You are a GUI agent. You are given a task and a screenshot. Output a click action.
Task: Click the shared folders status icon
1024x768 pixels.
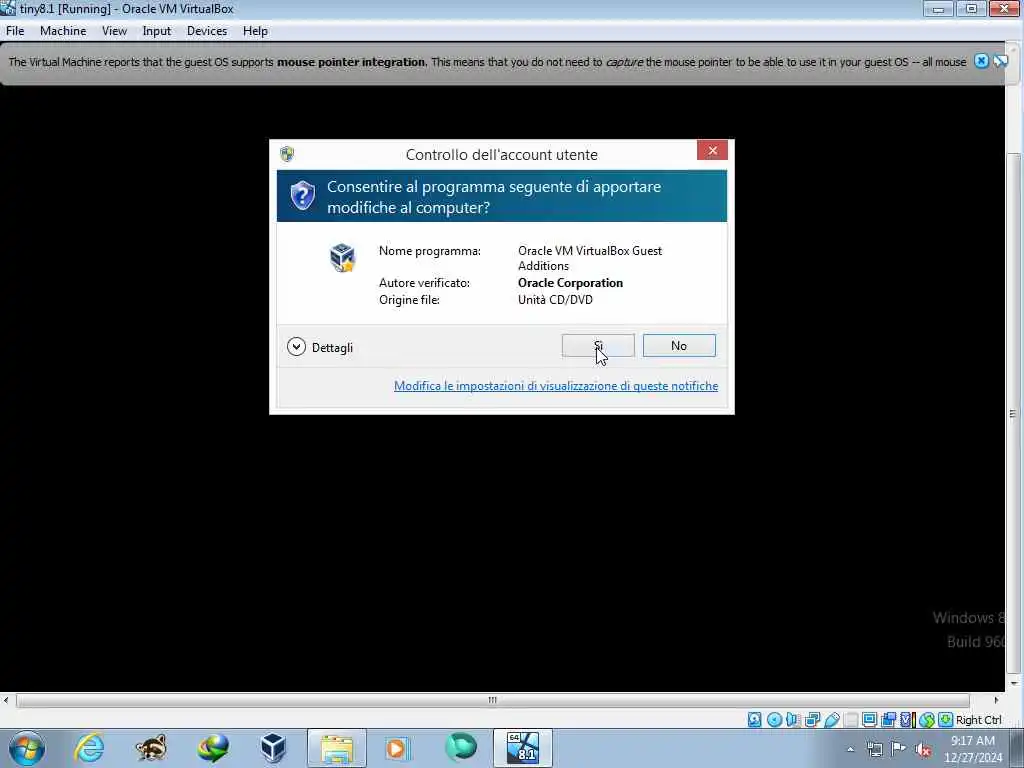pyautogui.click(x=852, y=720)
